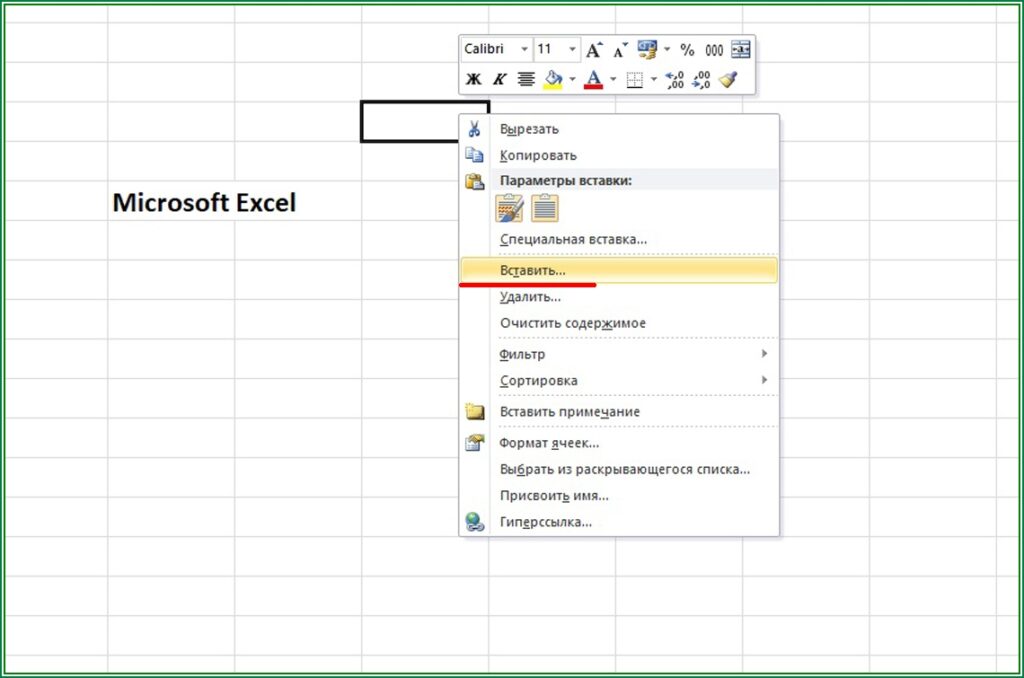Screen dimensions: 1024x678
Task: Open the font size 11 dropdown
Action: (572, 50)
